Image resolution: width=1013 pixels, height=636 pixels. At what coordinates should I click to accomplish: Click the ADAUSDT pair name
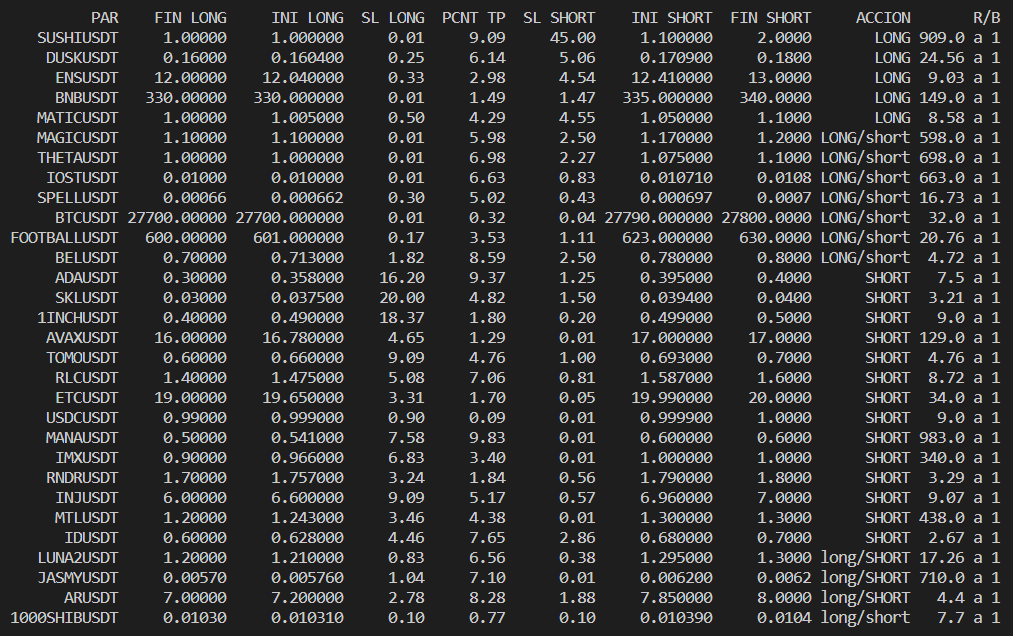87,278
